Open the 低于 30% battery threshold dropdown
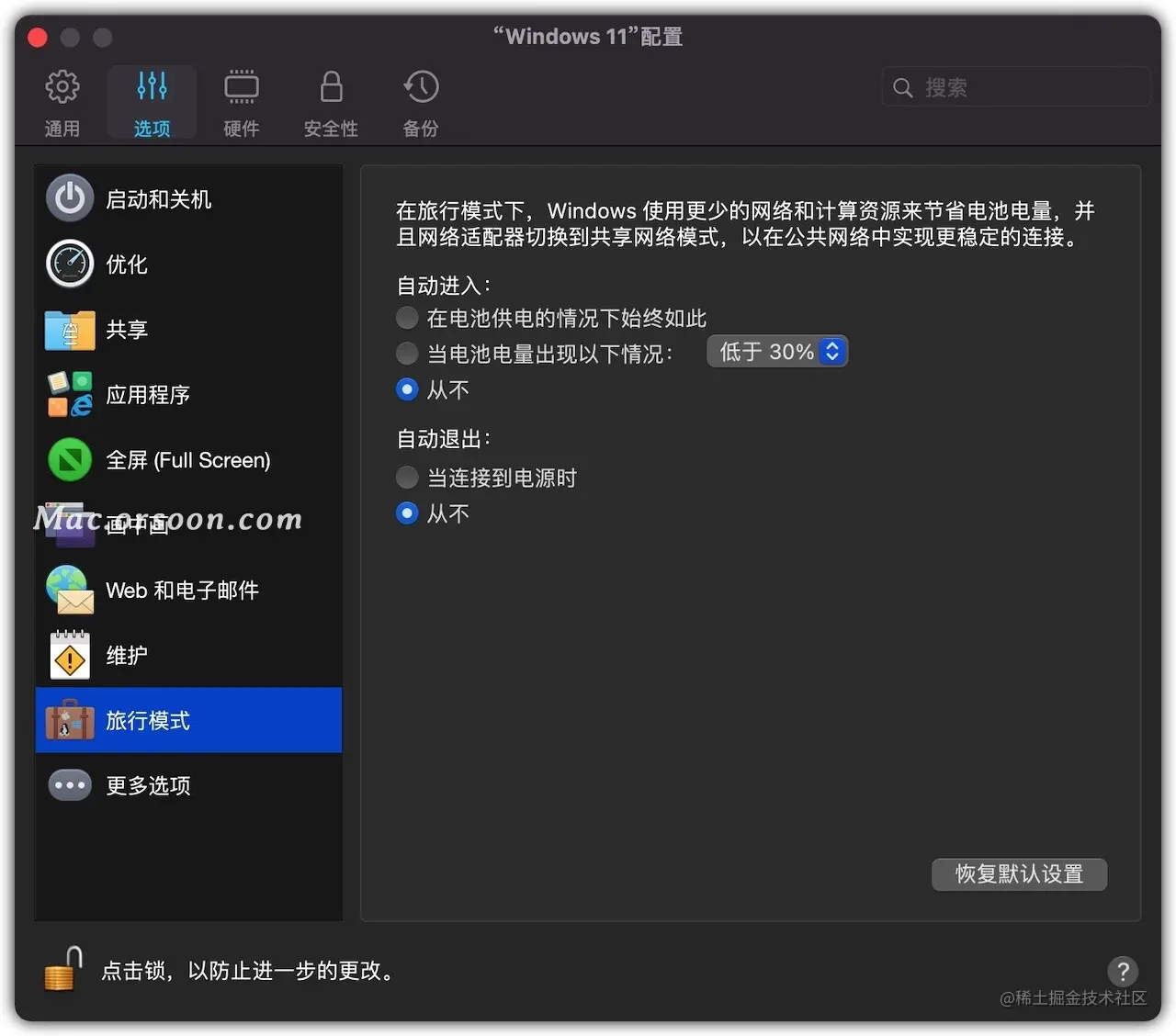This screenshot has width=1176, height=1036. (x=777, y=352)
